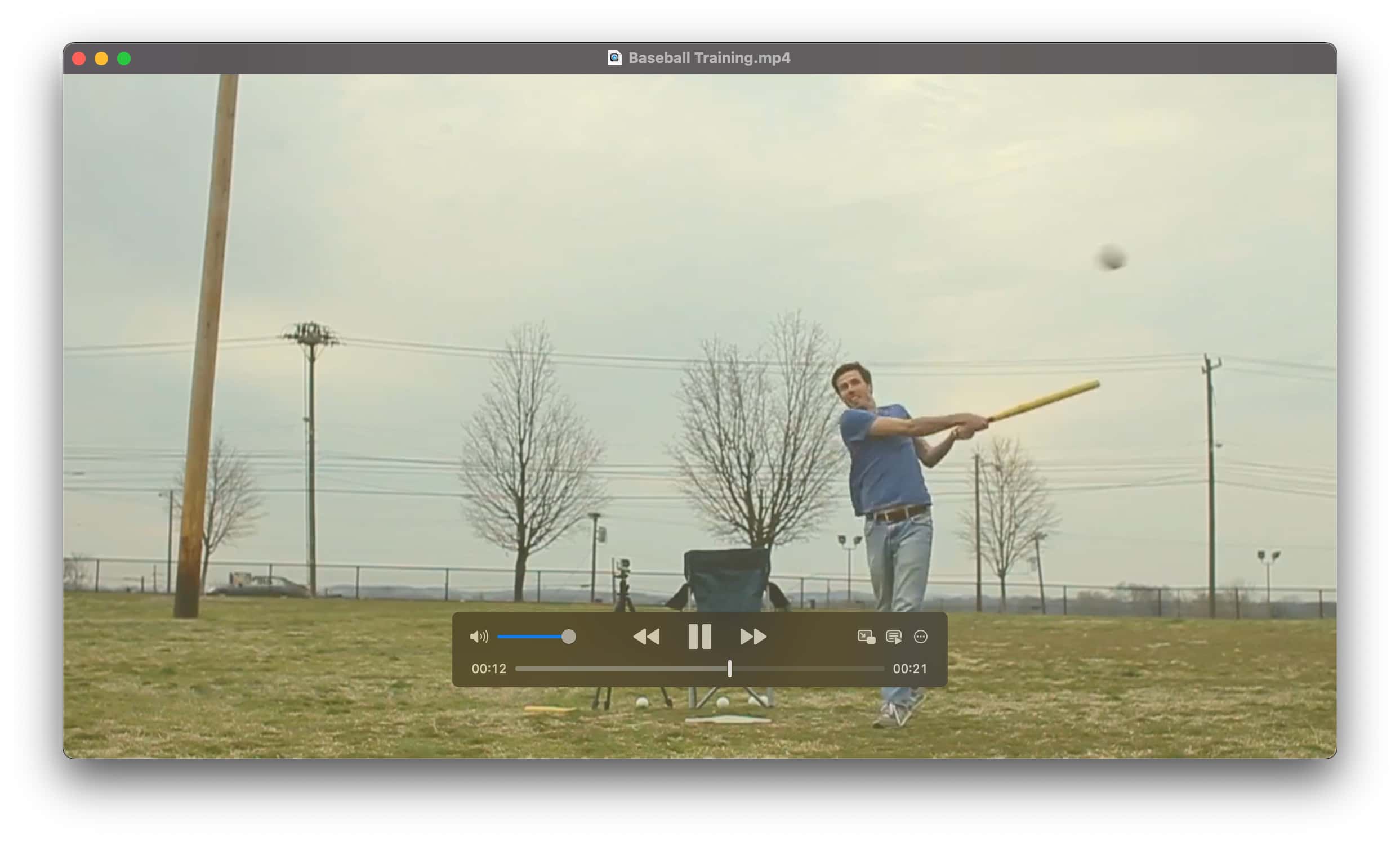Image resolution: width=1400 pixels, height=842 pixels.
Task: Fast forward the video
Action: tap(753, 637)
